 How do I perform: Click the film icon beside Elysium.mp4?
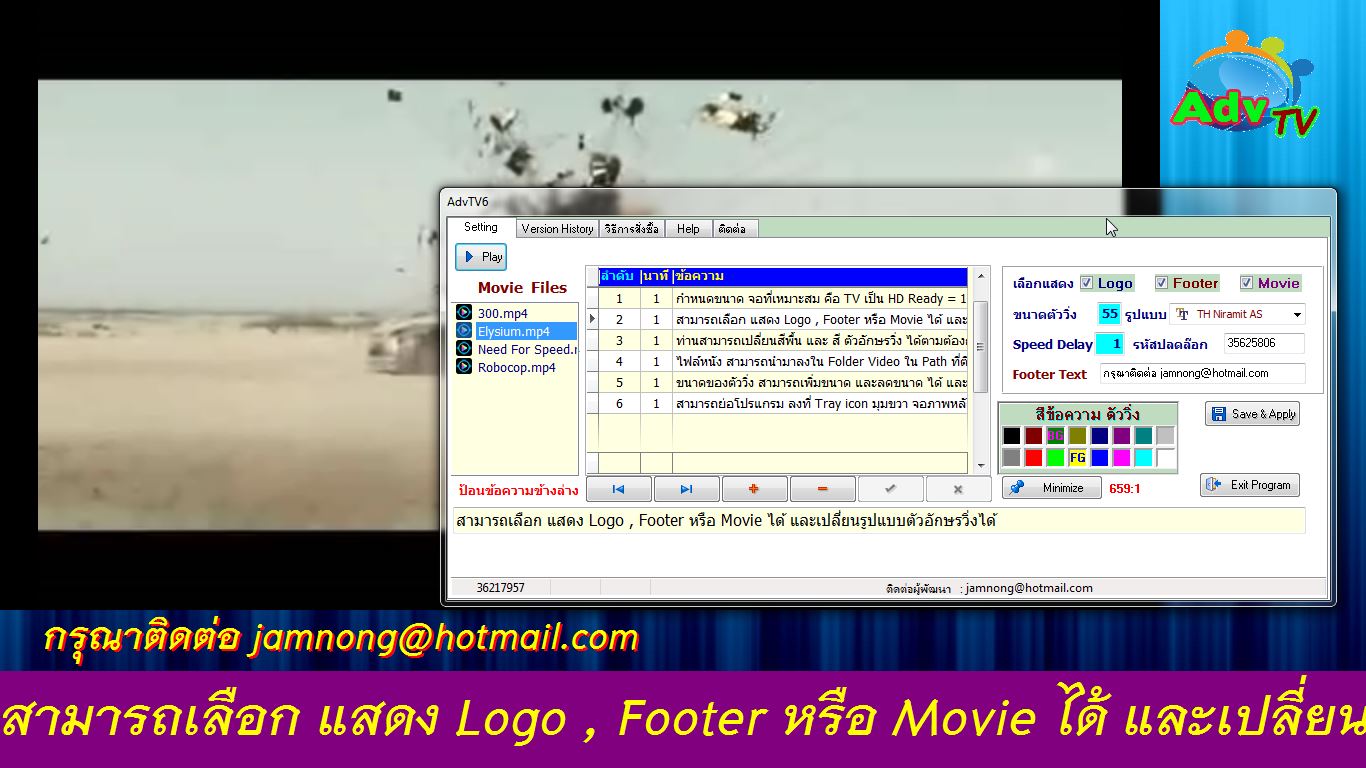tap(464, 331)
